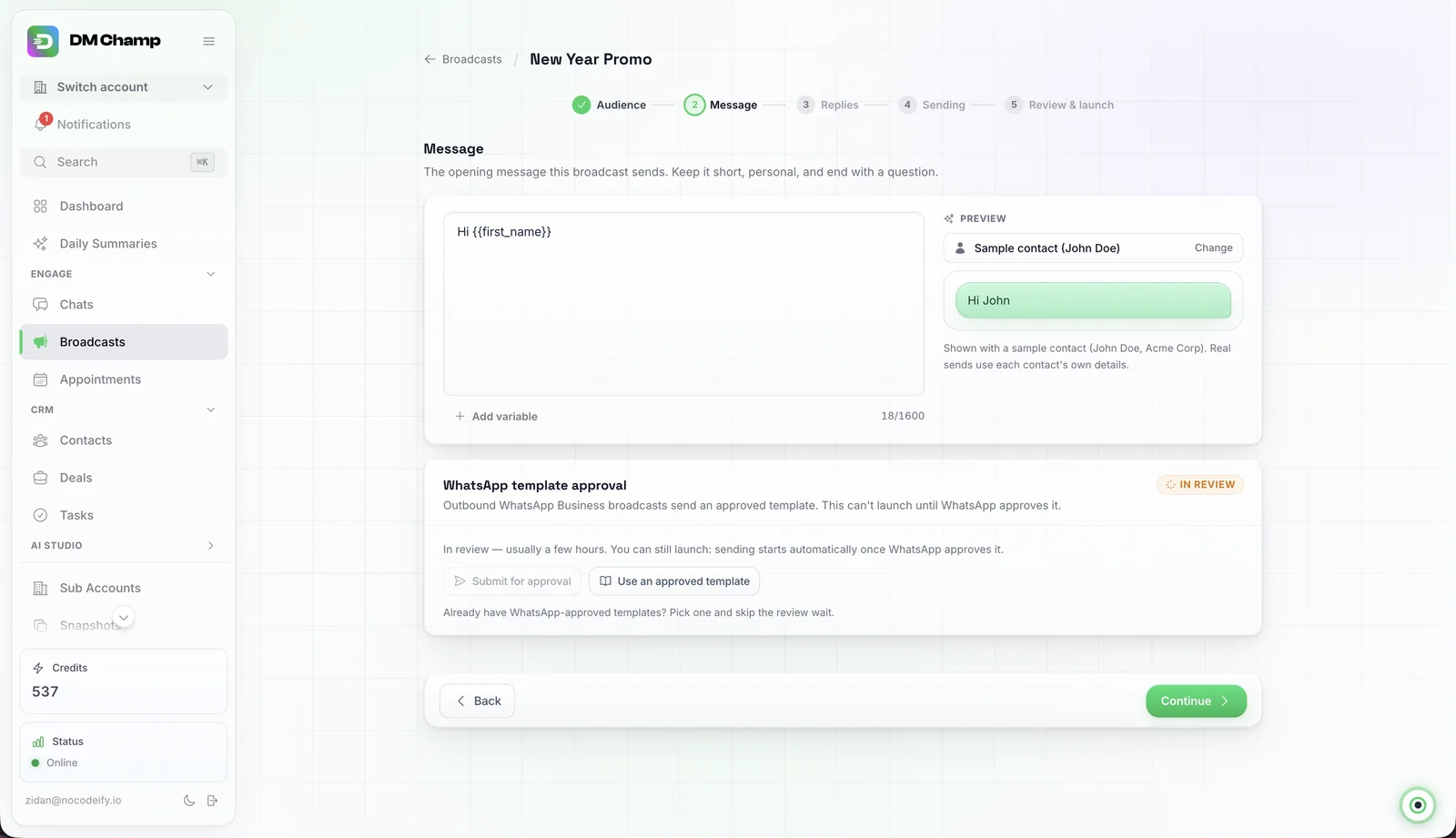Click the DM Champ logo icon

[x=43, y=41]
